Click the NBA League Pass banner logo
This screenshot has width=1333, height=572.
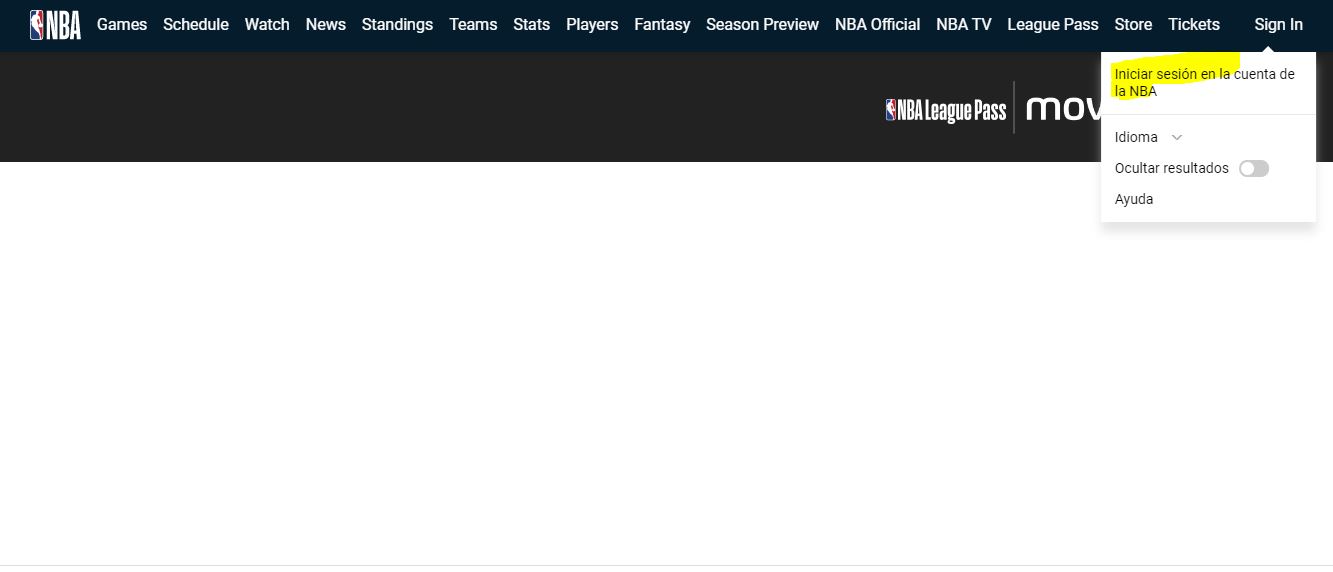coord(945,109)
